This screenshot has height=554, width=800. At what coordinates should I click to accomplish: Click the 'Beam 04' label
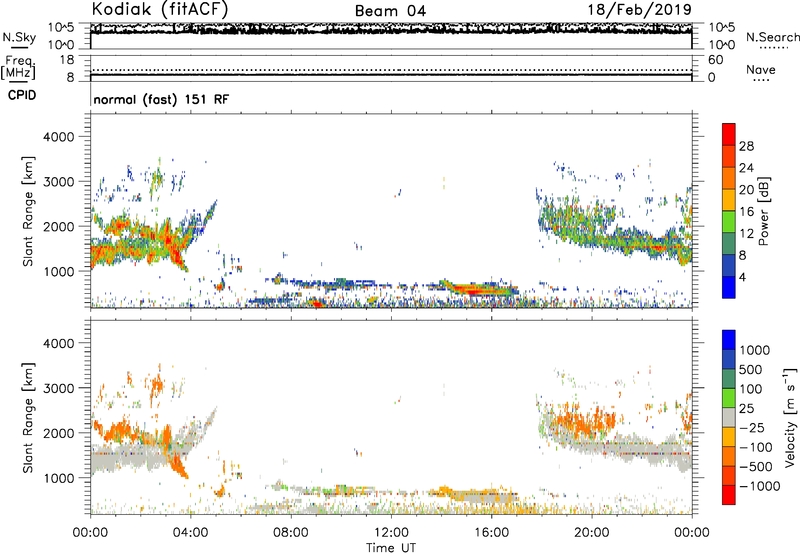click(390, 11)
